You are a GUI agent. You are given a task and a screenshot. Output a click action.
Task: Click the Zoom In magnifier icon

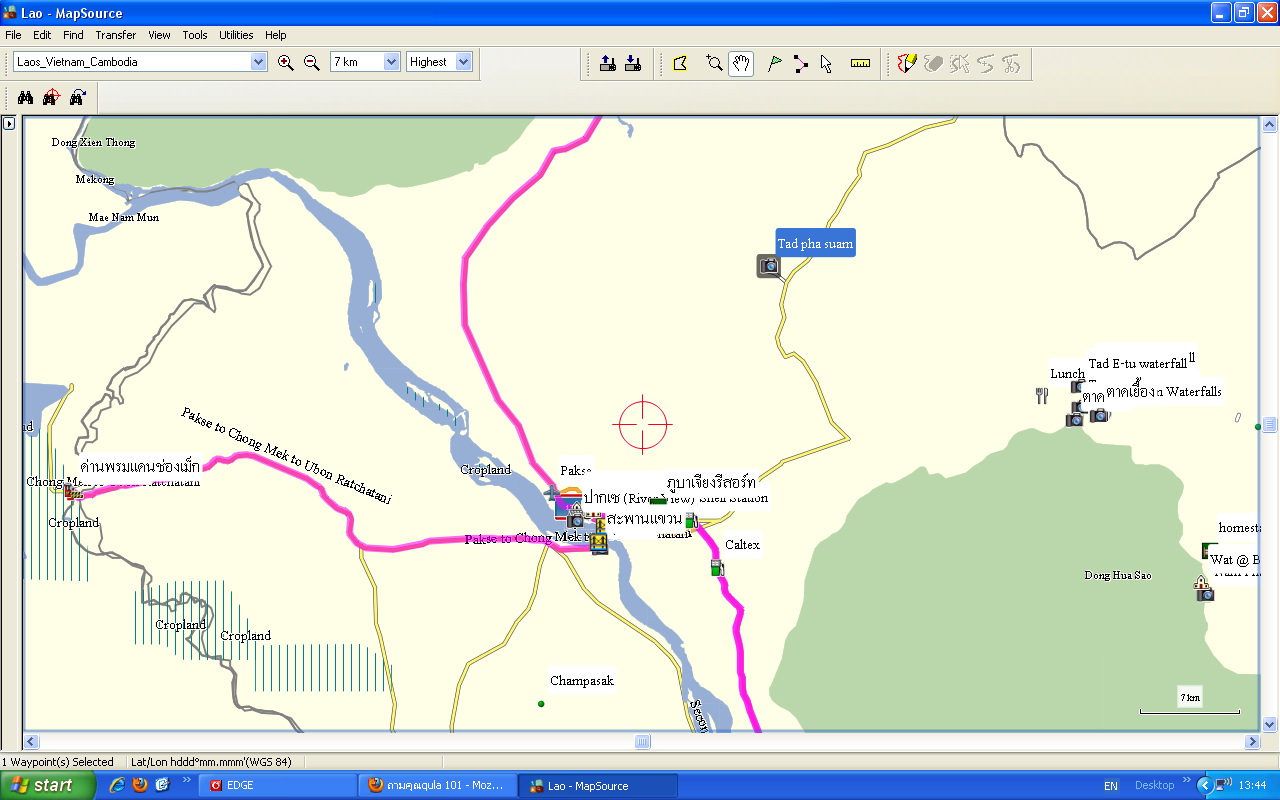286,62
